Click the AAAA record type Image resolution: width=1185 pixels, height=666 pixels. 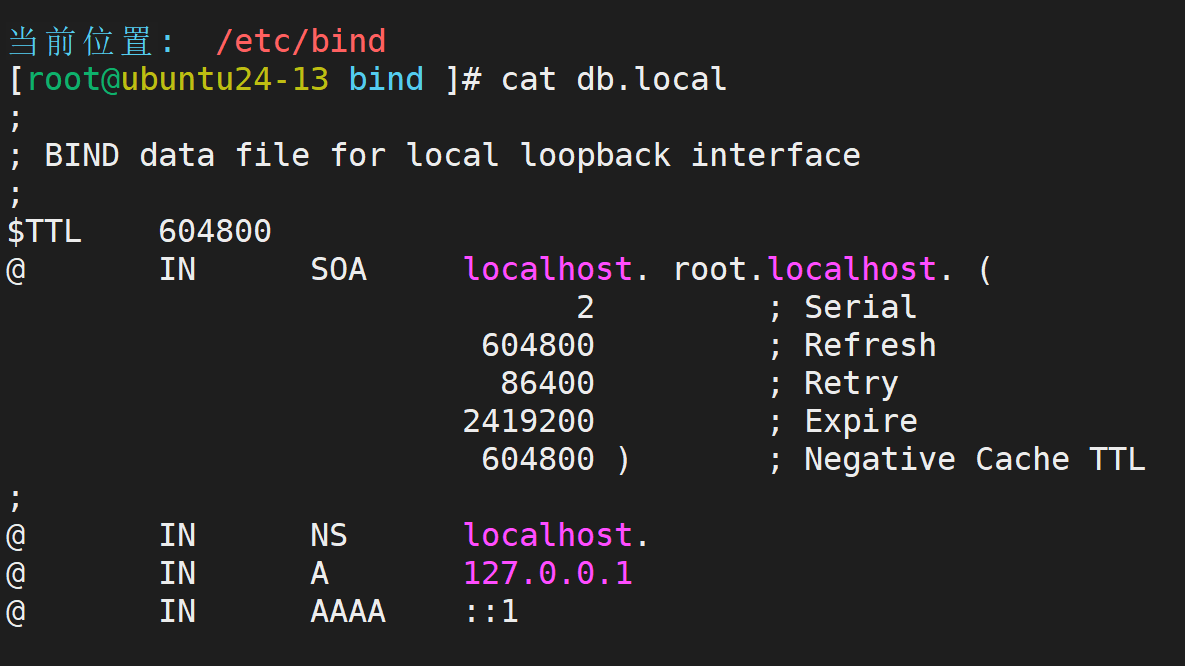click(x=348, y=612)
